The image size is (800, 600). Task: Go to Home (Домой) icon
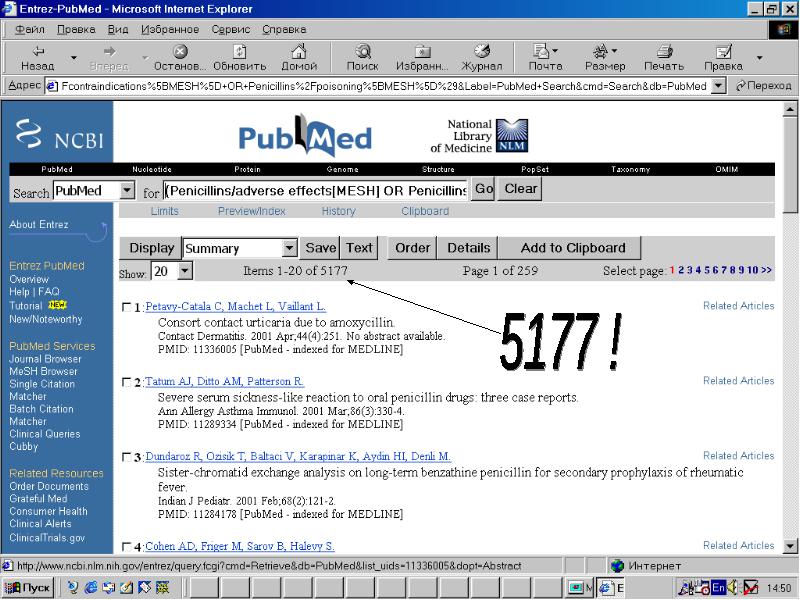[x=299, y=52]
